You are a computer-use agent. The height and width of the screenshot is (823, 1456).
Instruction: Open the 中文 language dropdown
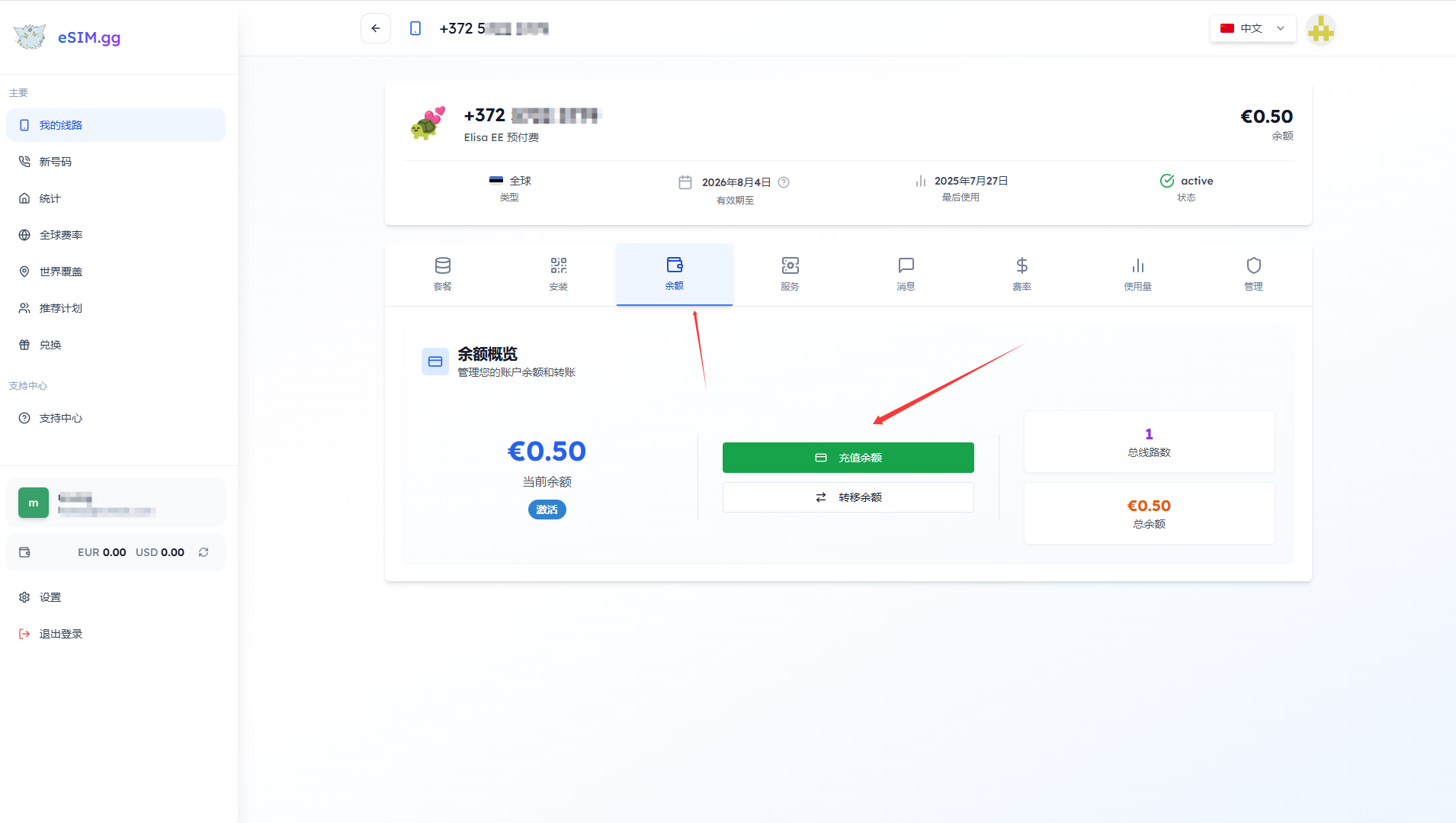[x=1252, y=28]
